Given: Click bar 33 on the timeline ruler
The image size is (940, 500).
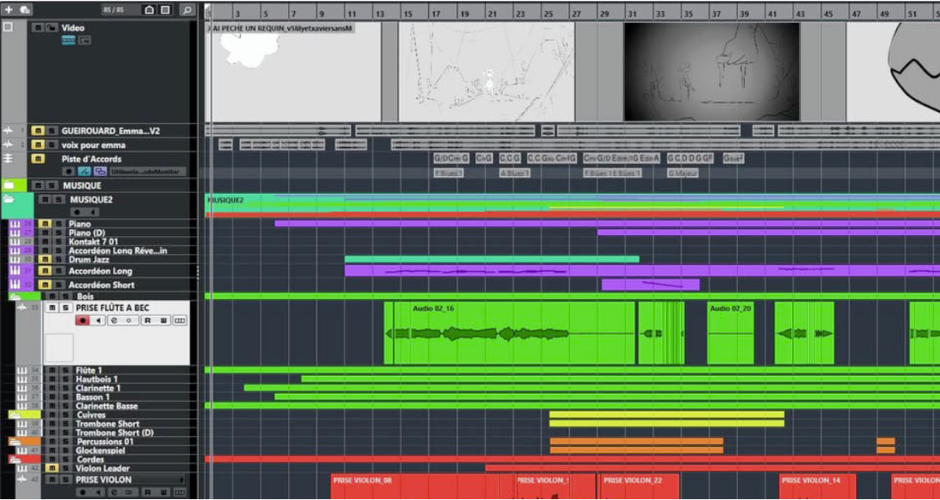Looking at the screenshot, I should pos(660,14).
